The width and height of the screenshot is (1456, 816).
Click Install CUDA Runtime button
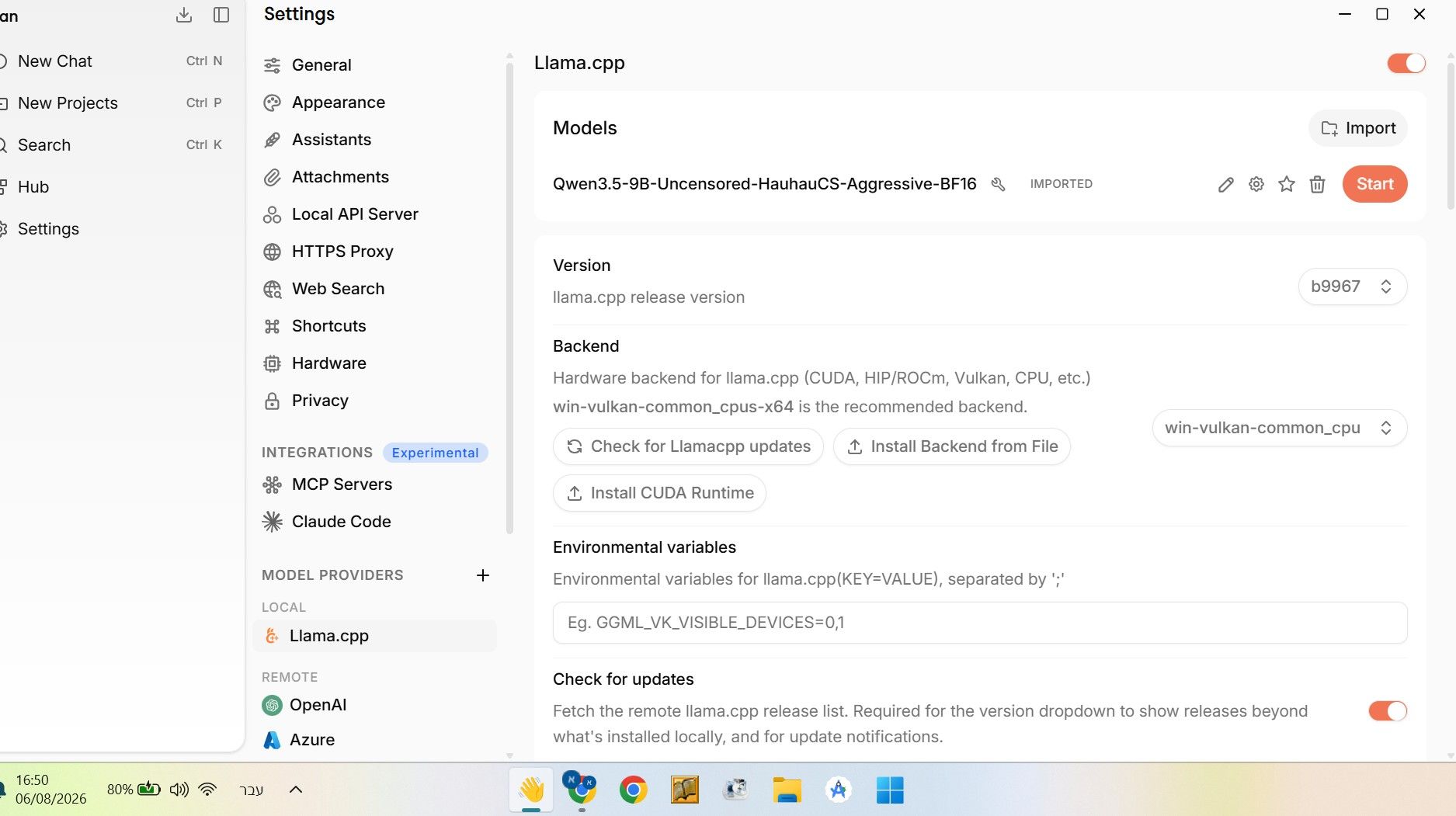pos(659,493)
